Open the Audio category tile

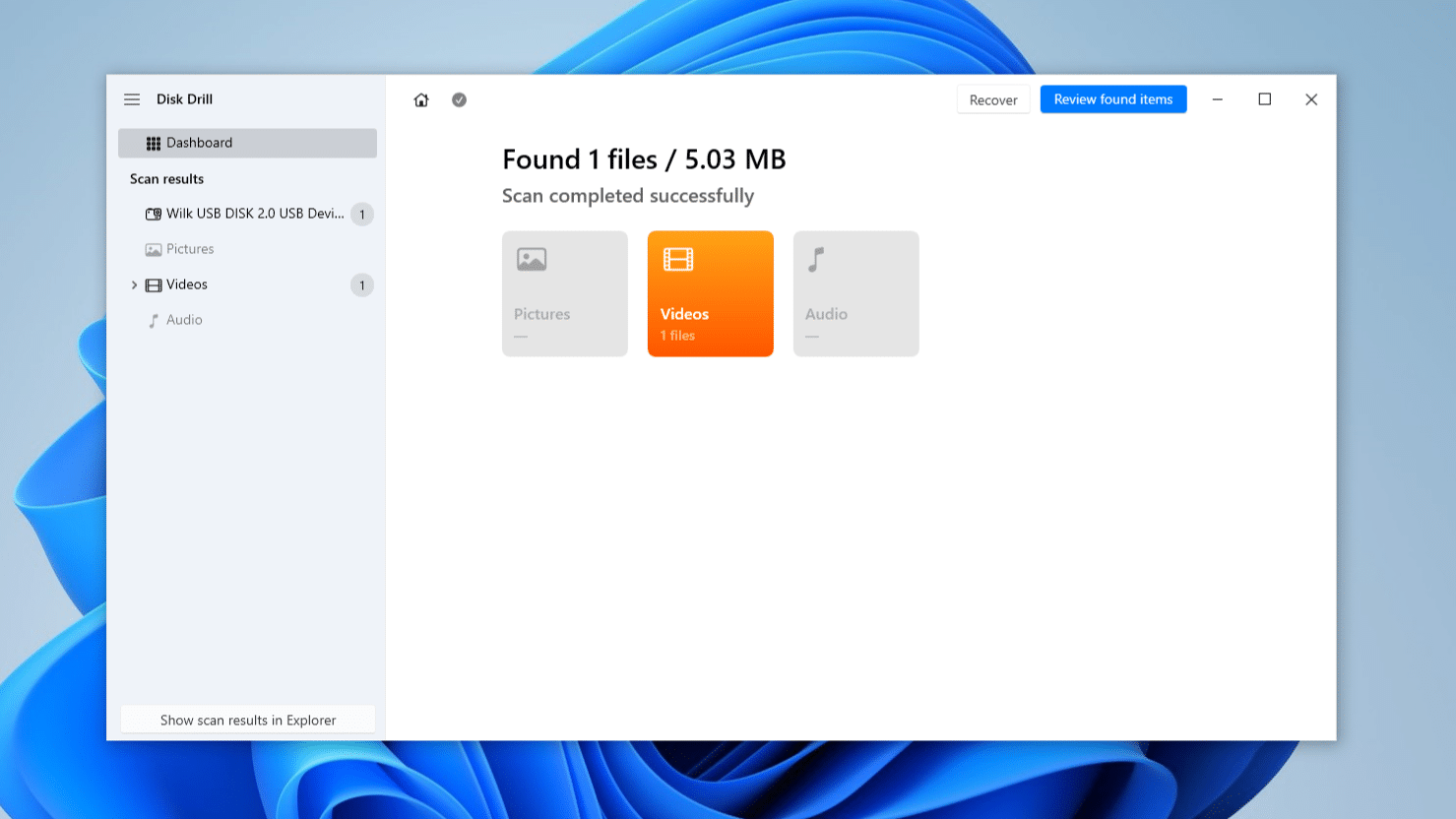(x=856, y=293)
